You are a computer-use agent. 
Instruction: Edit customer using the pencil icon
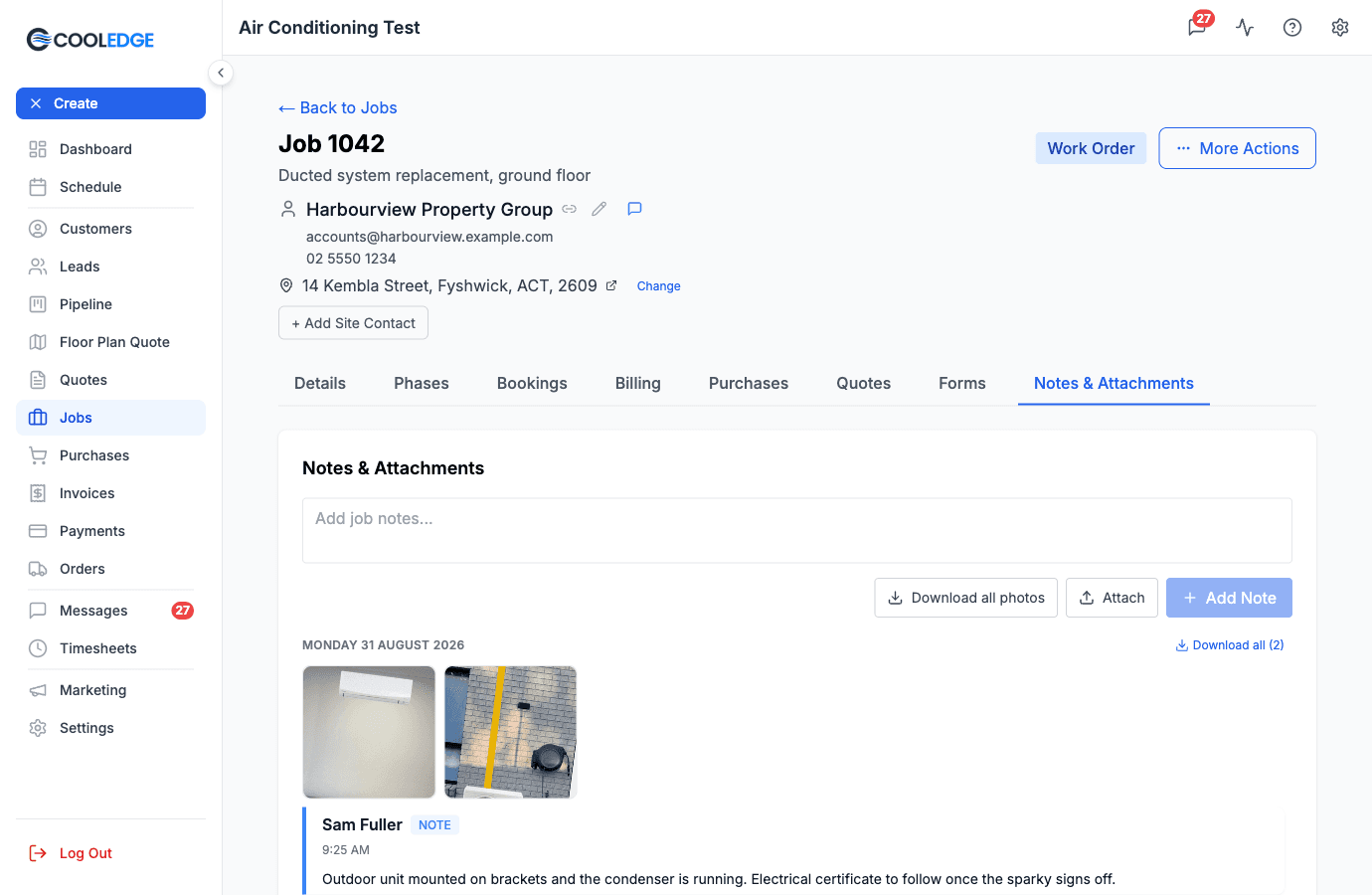point(600,209)
